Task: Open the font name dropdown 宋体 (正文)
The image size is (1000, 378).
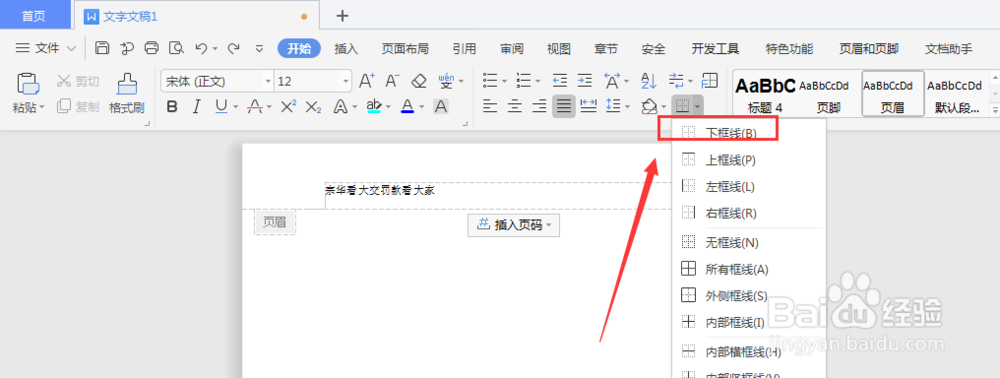Action: (268, 82)
